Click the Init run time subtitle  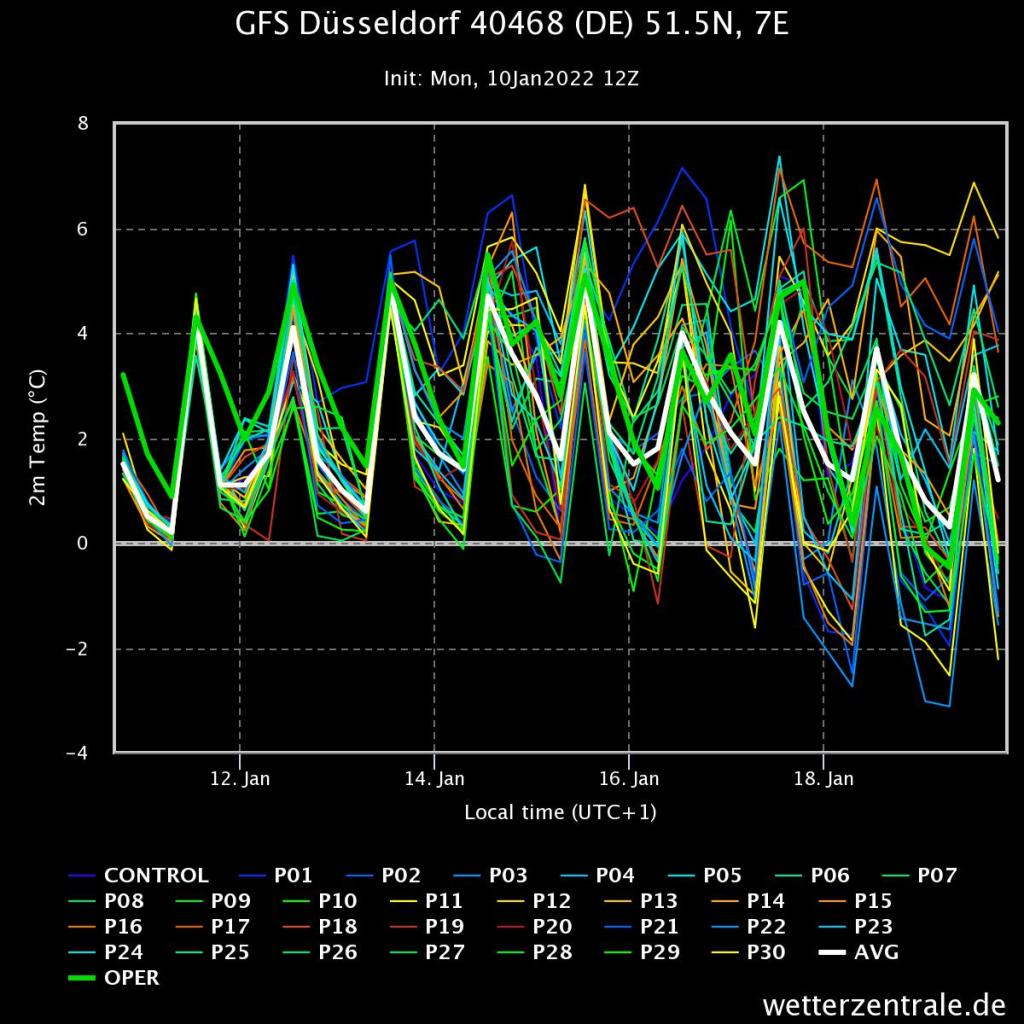point(511,78)
